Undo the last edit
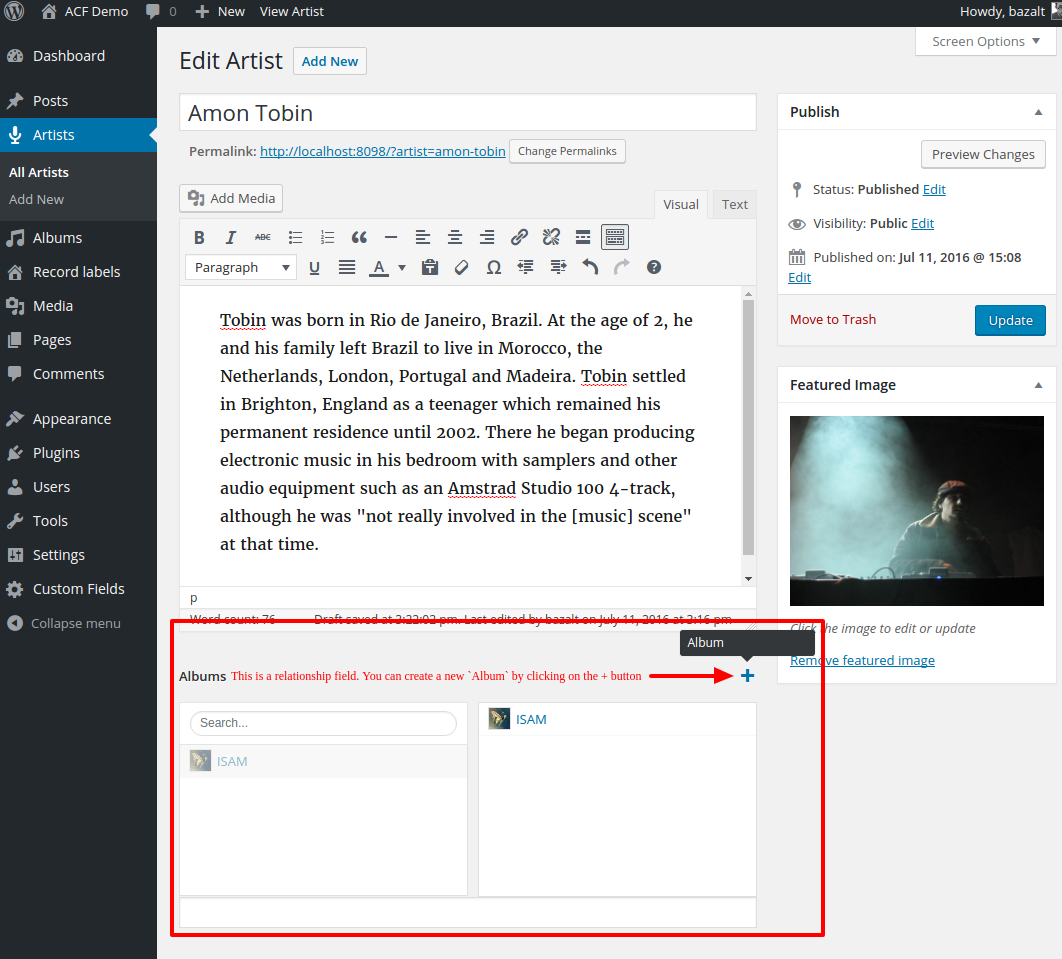The width and height of the screenshot is (1062, 959). (590, 268)
